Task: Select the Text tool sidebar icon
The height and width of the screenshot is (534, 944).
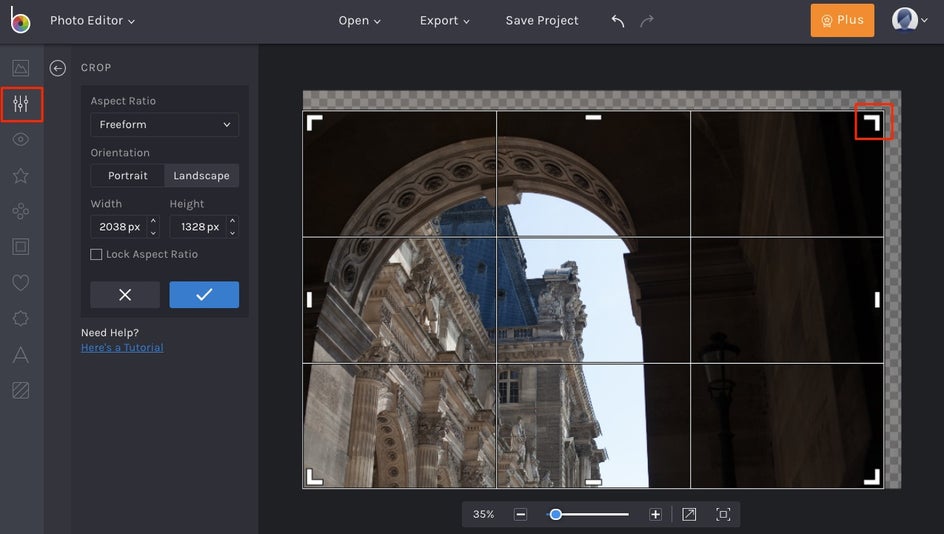Action: tap(21, 354)
